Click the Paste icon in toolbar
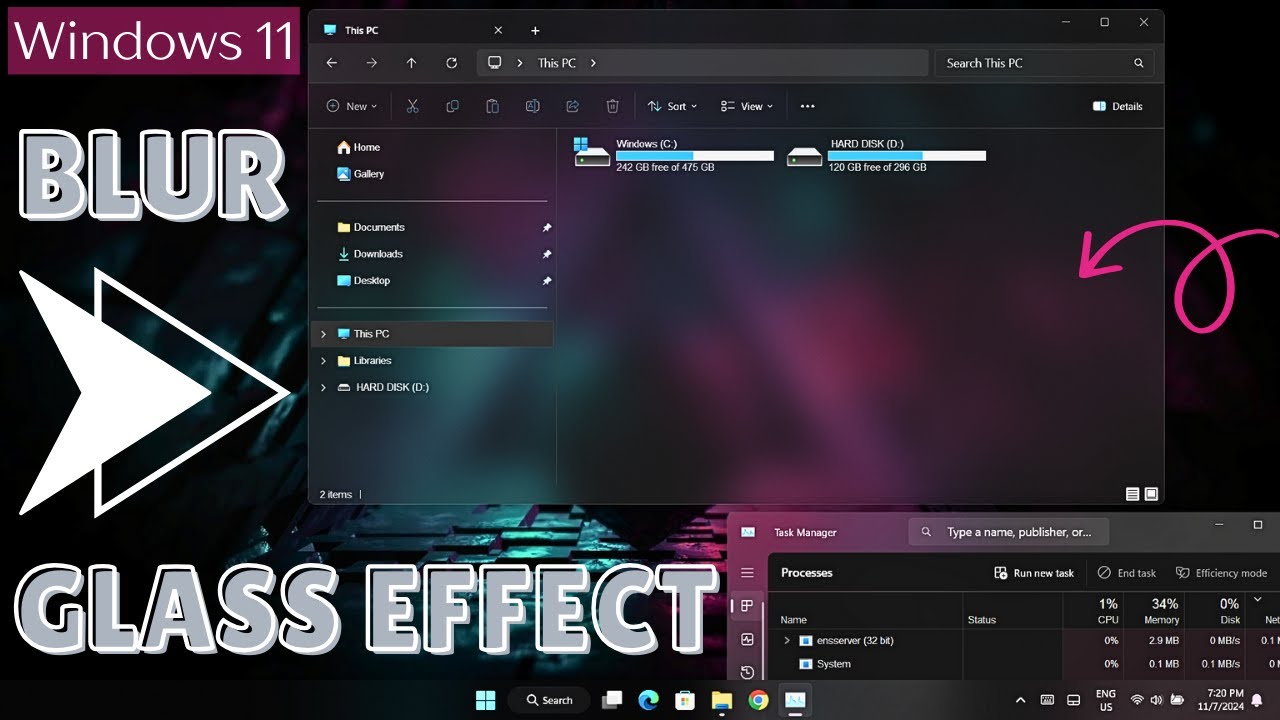Image resolution: width=1280 pixels, height=720 pixels. [x=492, y=106]
